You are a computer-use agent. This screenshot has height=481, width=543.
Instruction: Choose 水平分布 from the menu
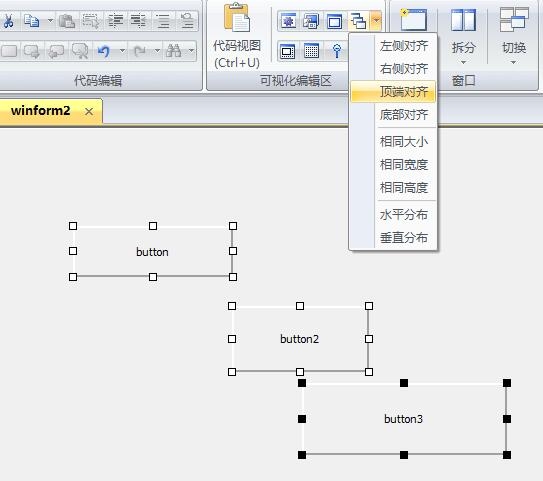[x=393, y=215]
